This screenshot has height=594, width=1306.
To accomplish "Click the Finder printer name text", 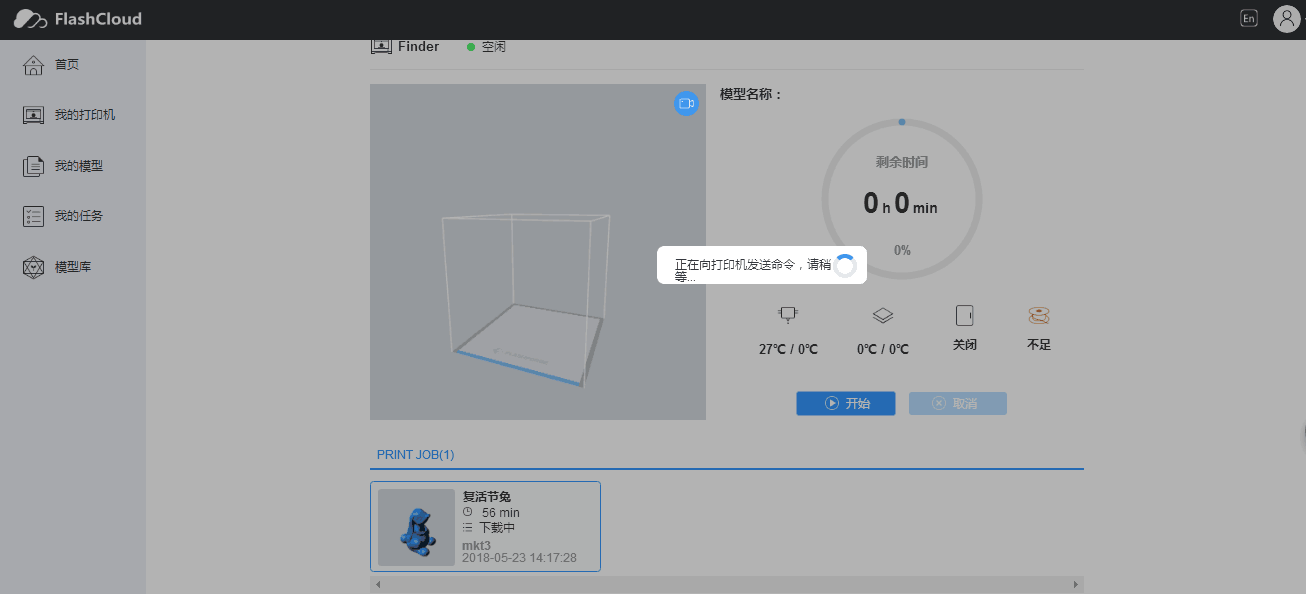I will [x=418, y=46].
